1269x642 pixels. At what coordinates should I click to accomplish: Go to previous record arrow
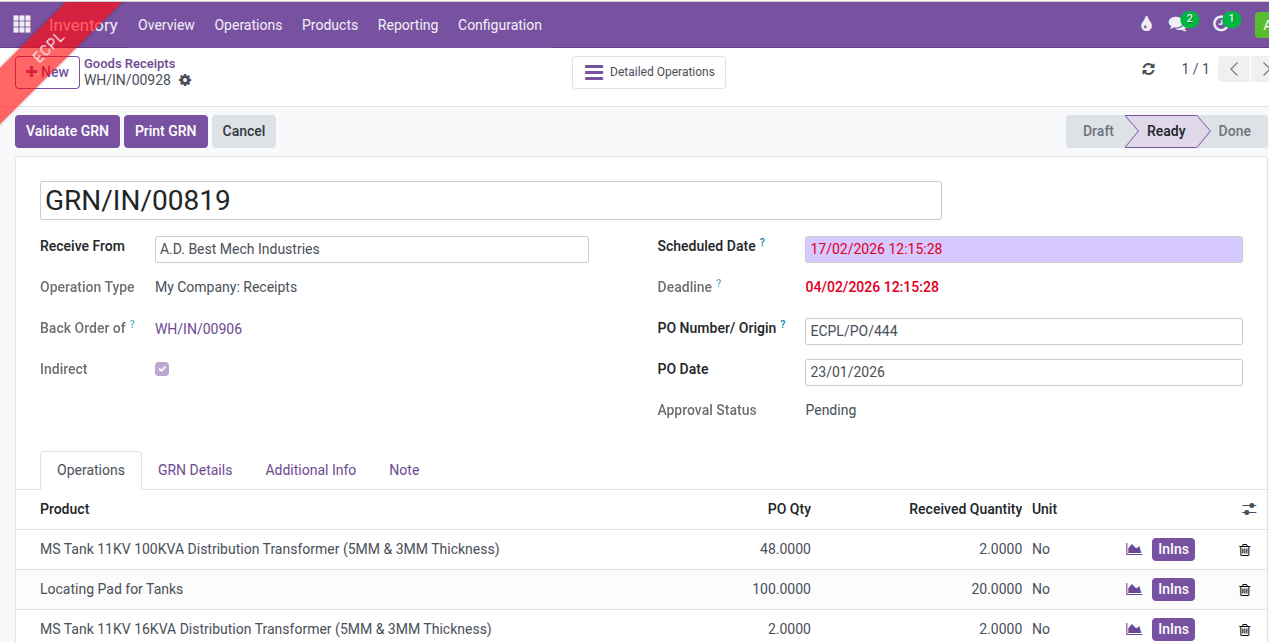point(1235,69)
